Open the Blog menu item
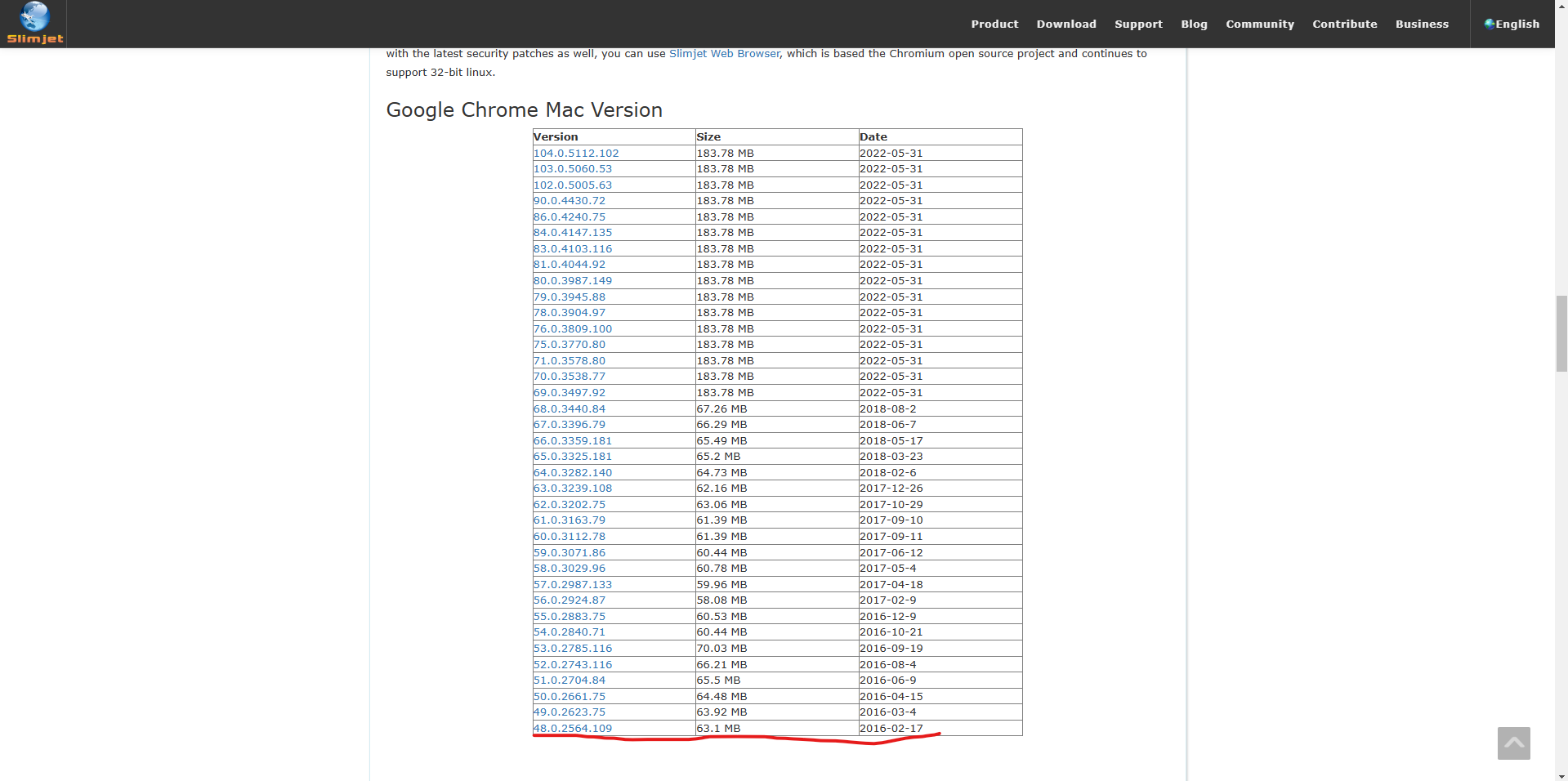Viewport: 1568px width, 781px height. click(x=1194, y=25)
